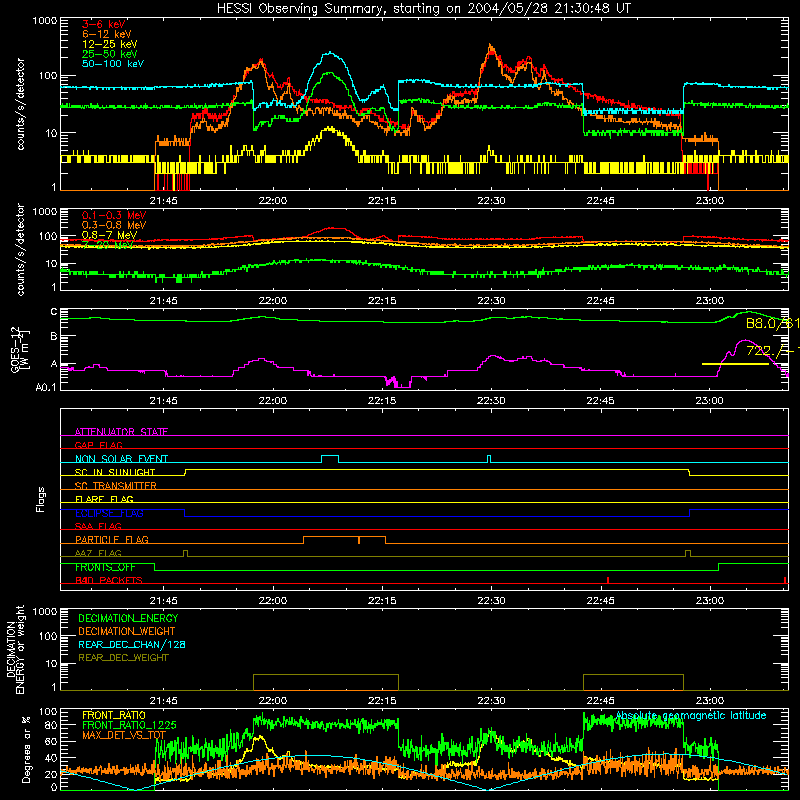
Task: Click the GOES-12 axis label
Action: pos(18,349)
